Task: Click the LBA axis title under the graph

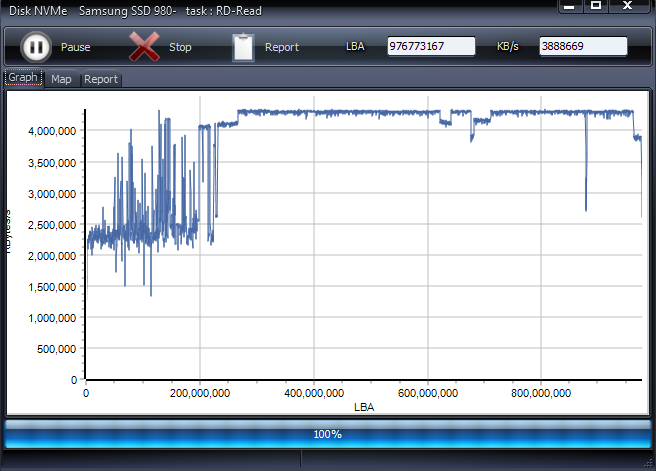Action: (364, 407)
